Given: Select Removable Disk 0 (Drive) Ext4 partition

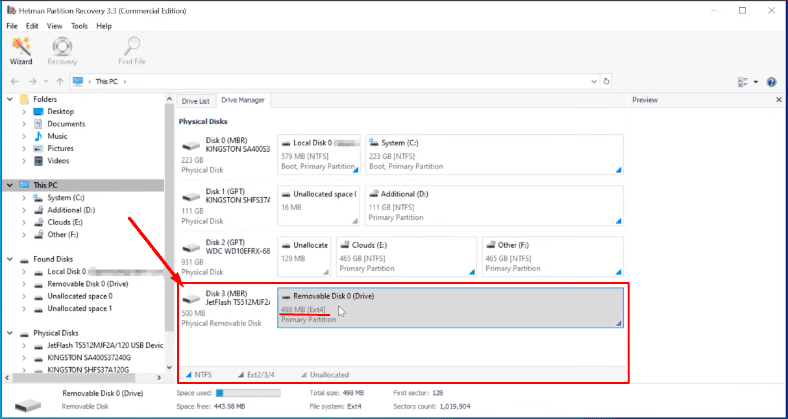Looking at the screenshot, I should coord(450,307).
